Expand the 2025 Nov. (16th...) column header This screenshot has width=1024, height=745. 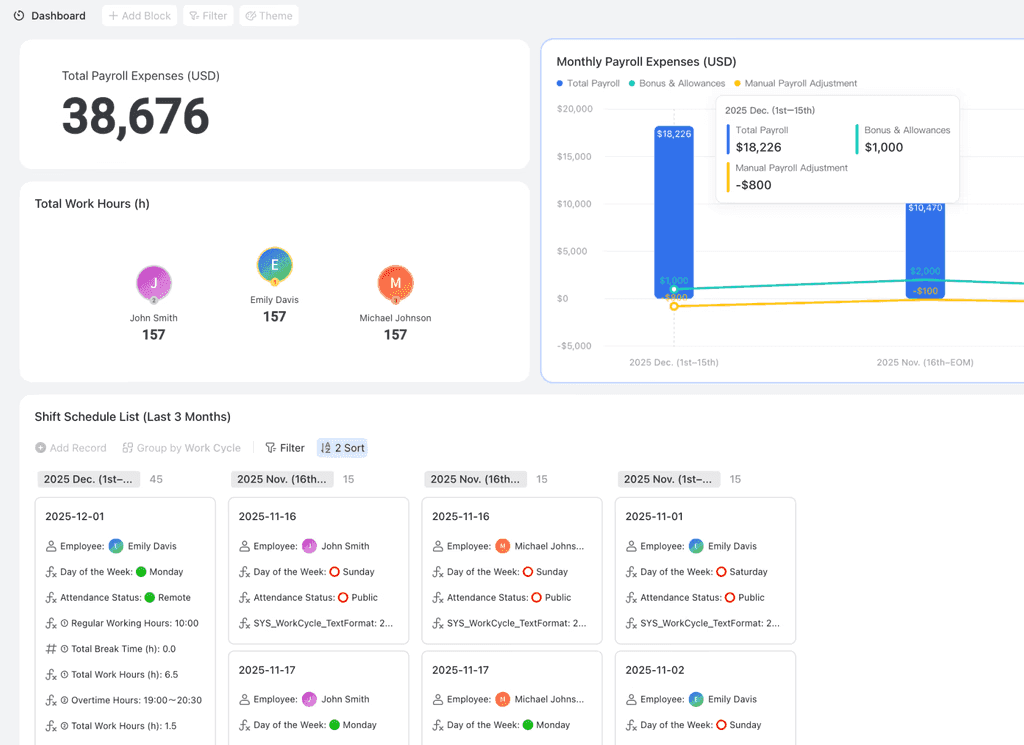tap(281, 479)
